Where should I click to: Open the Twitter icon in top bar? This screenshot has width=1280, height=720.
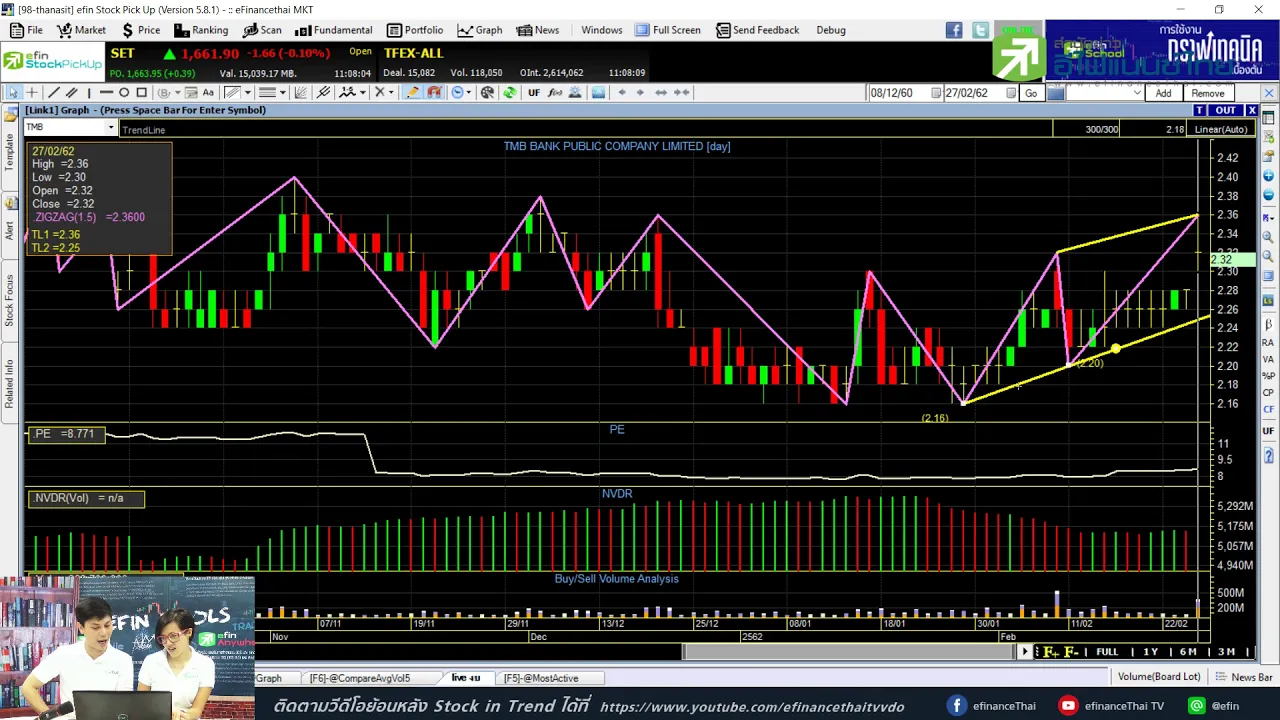[x=981, y=30]
